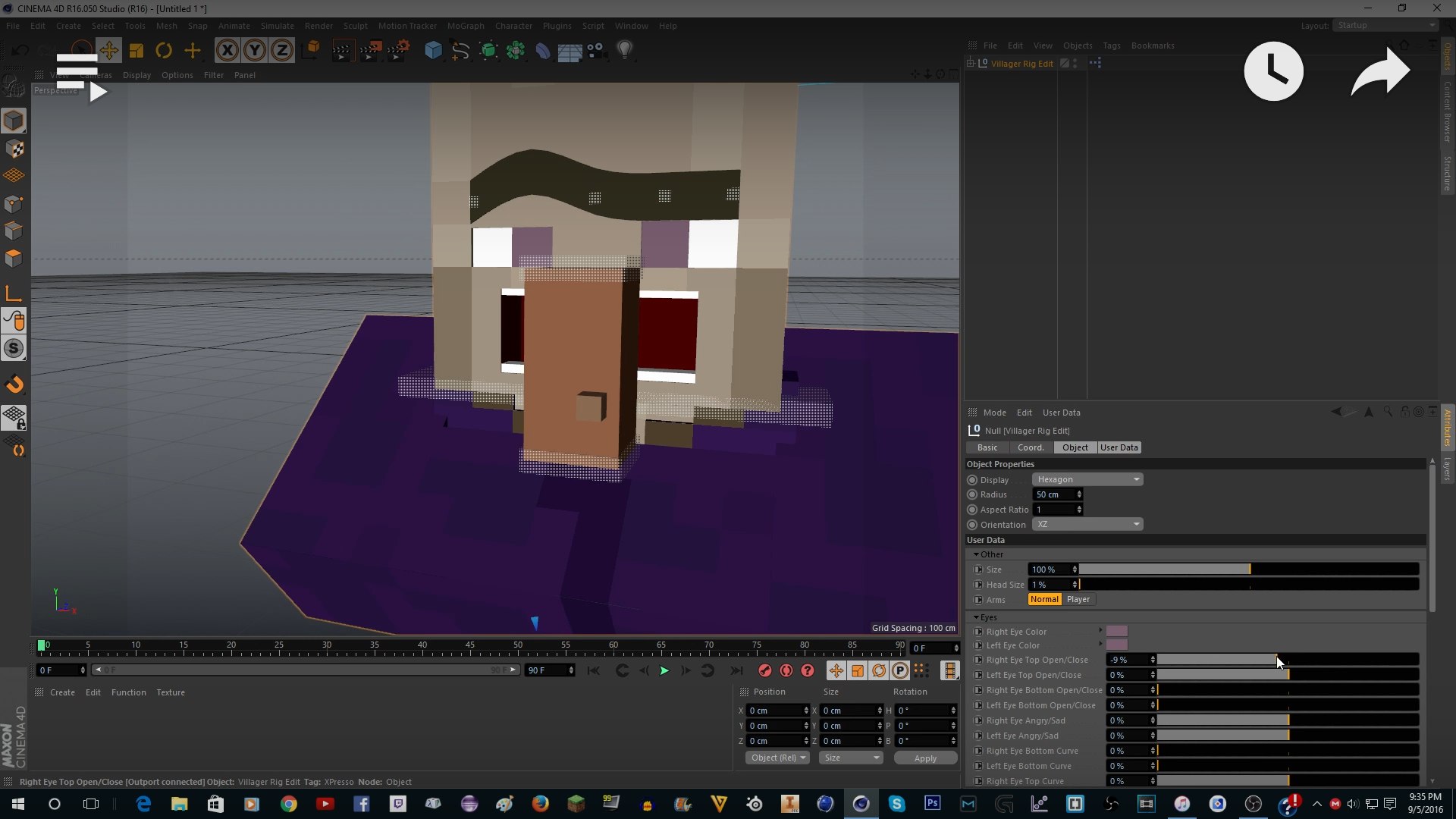Open Object Manager Tags menu

[1112, 45]
